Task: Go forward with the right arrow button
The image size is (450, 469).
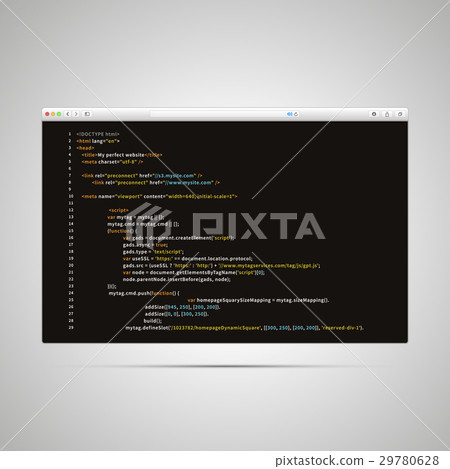Action: [76, 114]
